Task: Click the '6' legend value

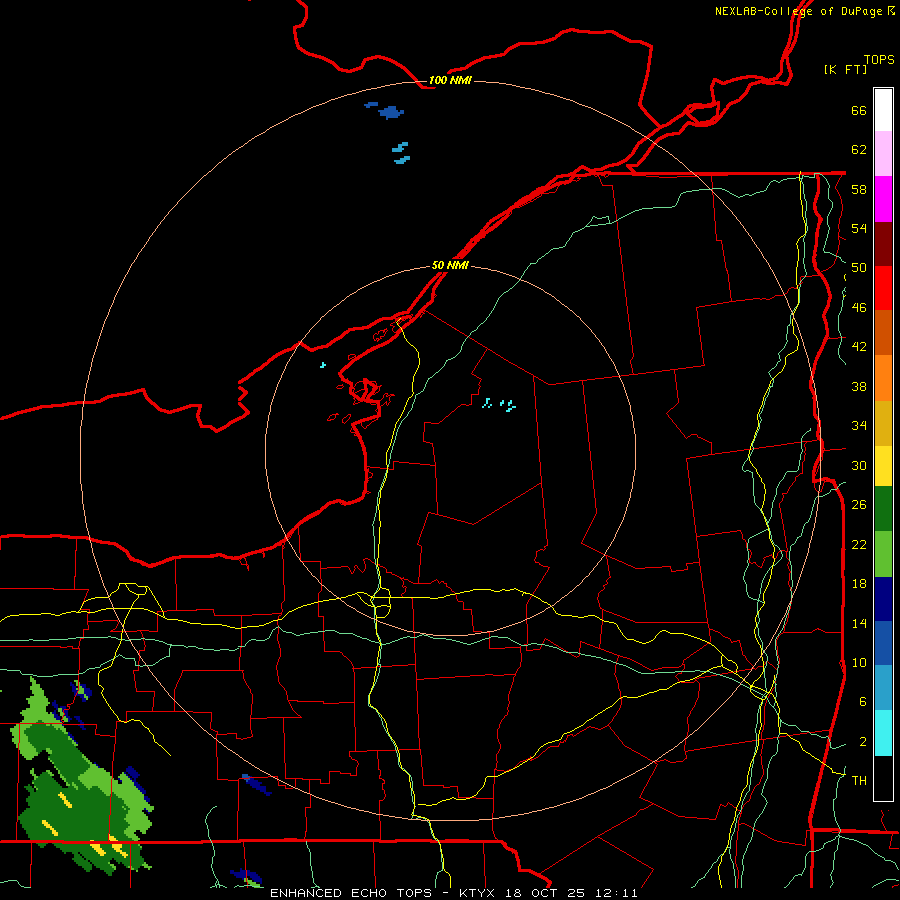Action: pyautogui.click(x=863, y=702)
